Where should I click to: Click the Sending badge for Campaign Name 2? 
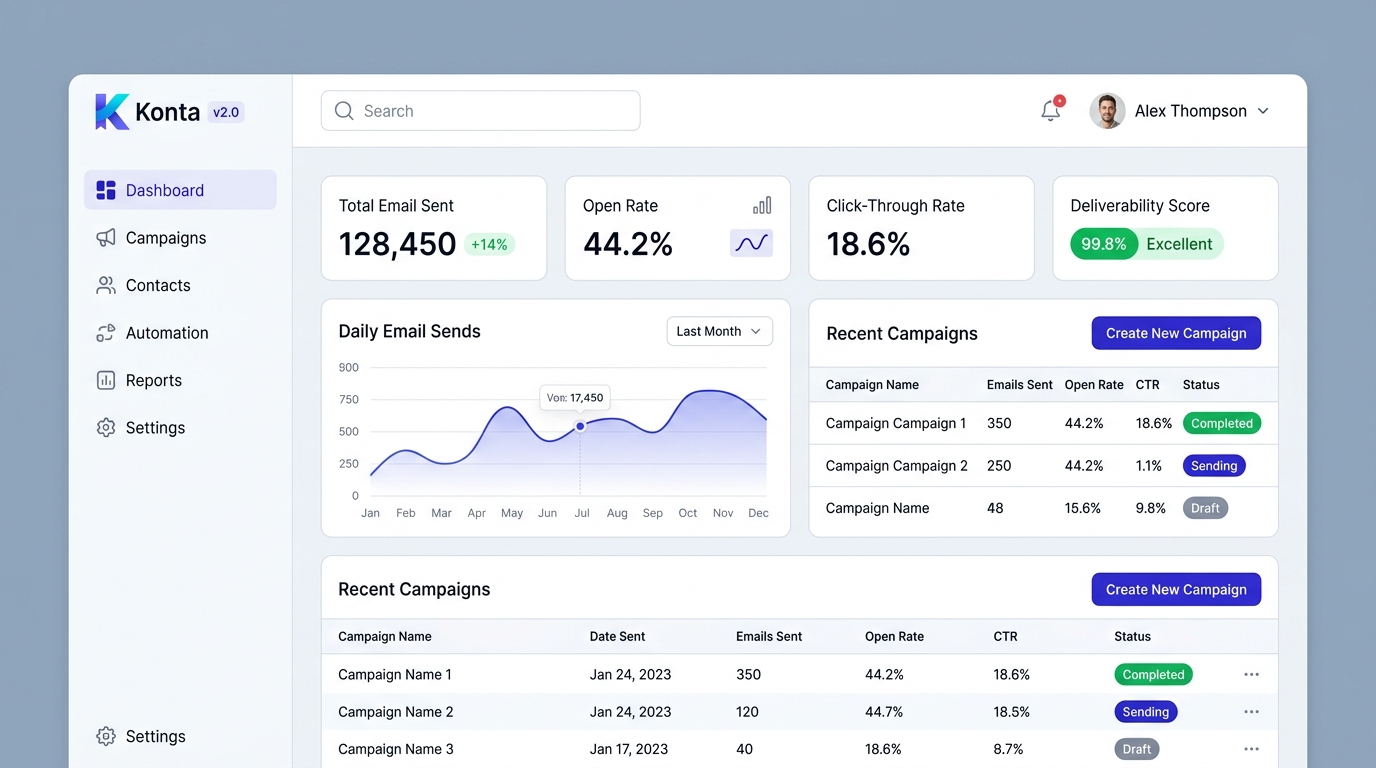tap(1146, 712)
